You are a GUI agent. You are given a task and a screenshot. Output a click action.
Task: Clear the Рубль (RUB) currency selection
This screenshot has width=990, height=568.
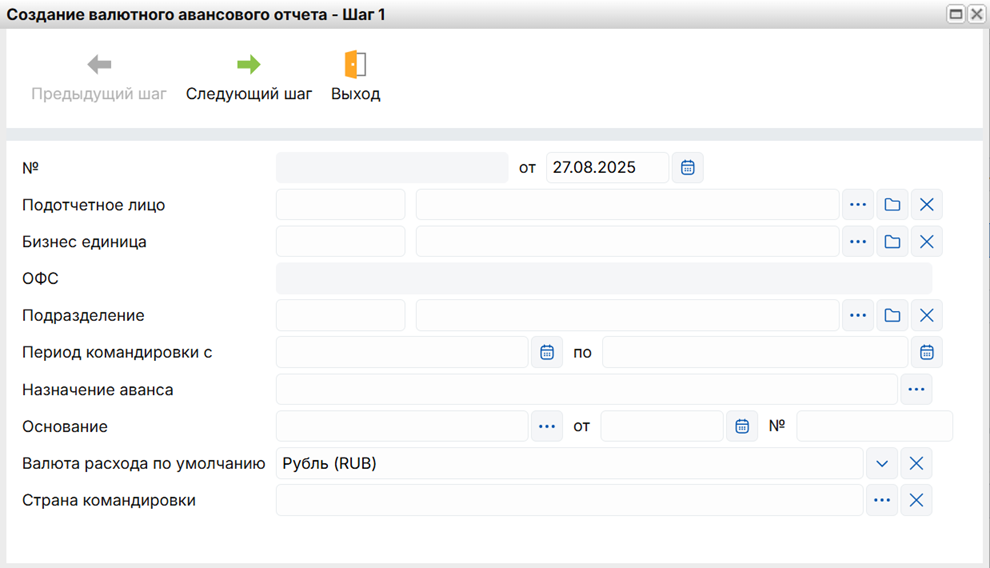[x=916, y=464]
